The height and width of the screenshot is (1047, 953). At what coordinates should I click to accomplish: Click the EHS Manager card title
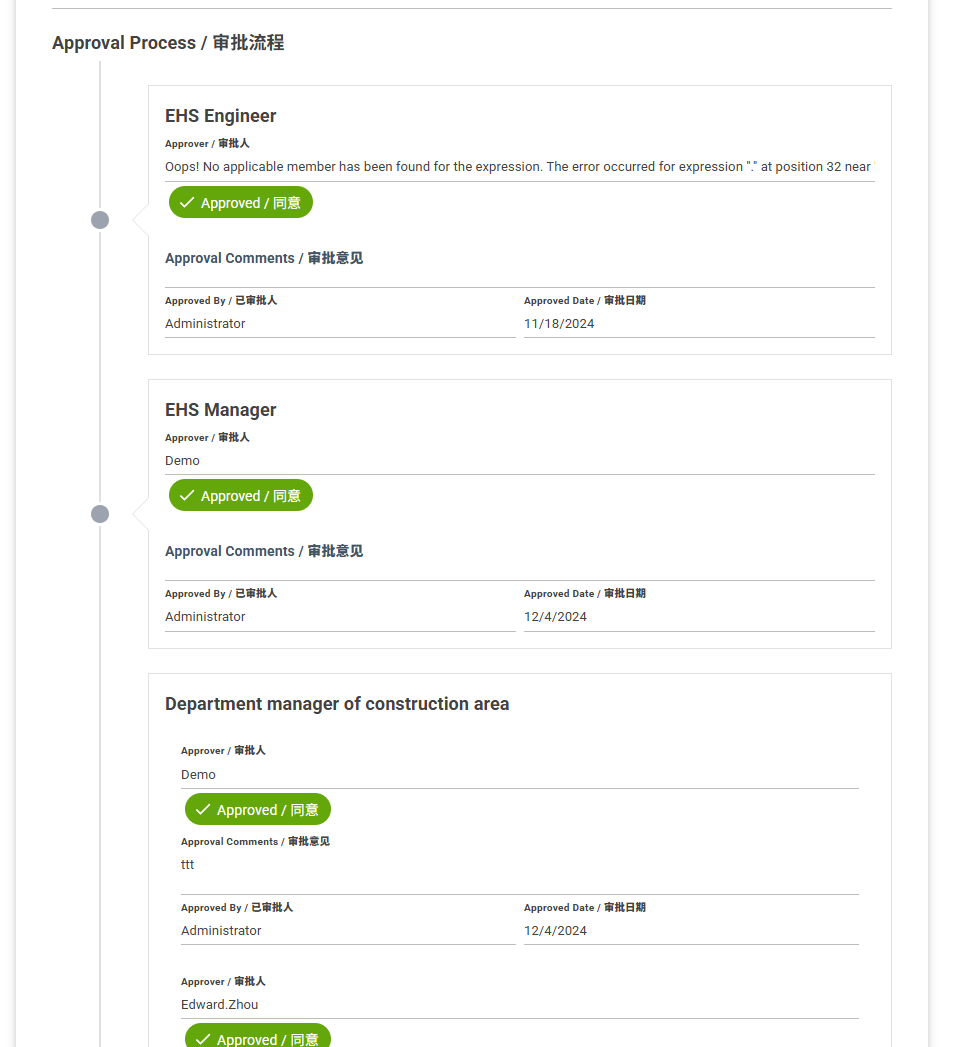220,410
